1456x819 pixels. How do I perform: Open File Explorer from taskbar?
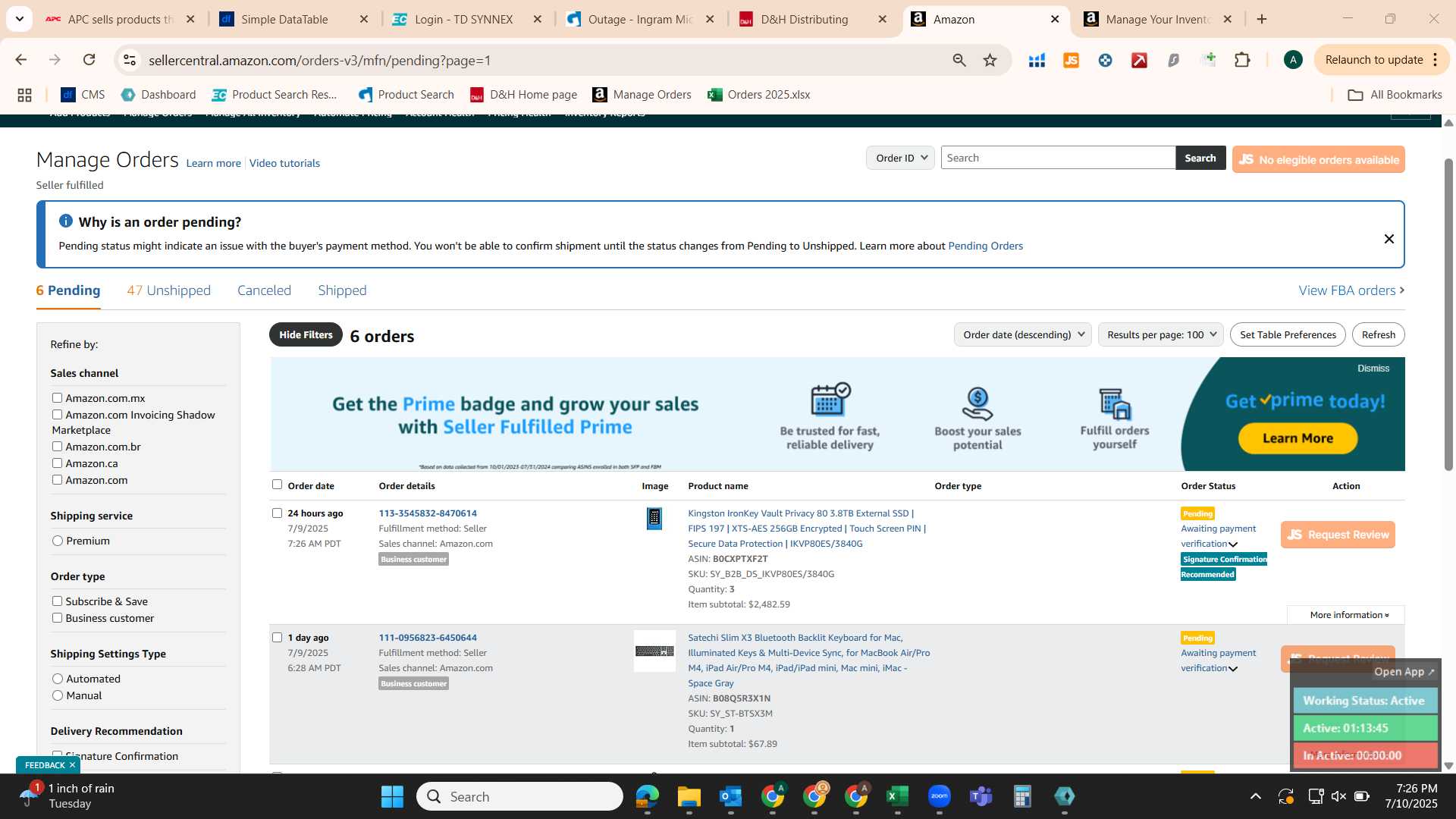pyautogui.click(x=689, y=796)
